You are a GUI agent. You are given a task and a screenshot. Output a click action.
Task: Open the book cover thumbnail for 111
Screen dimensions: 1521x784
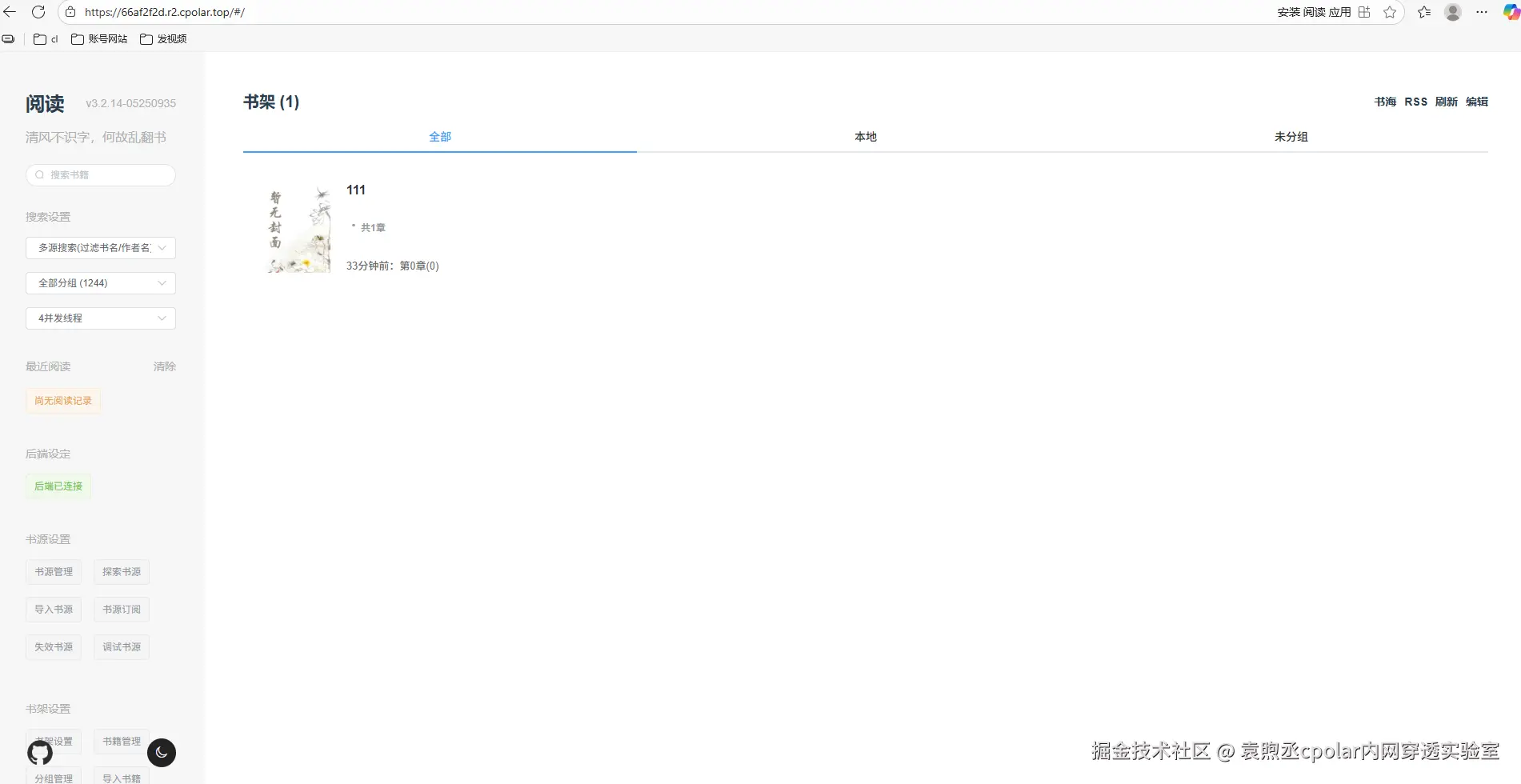point(298,230)
